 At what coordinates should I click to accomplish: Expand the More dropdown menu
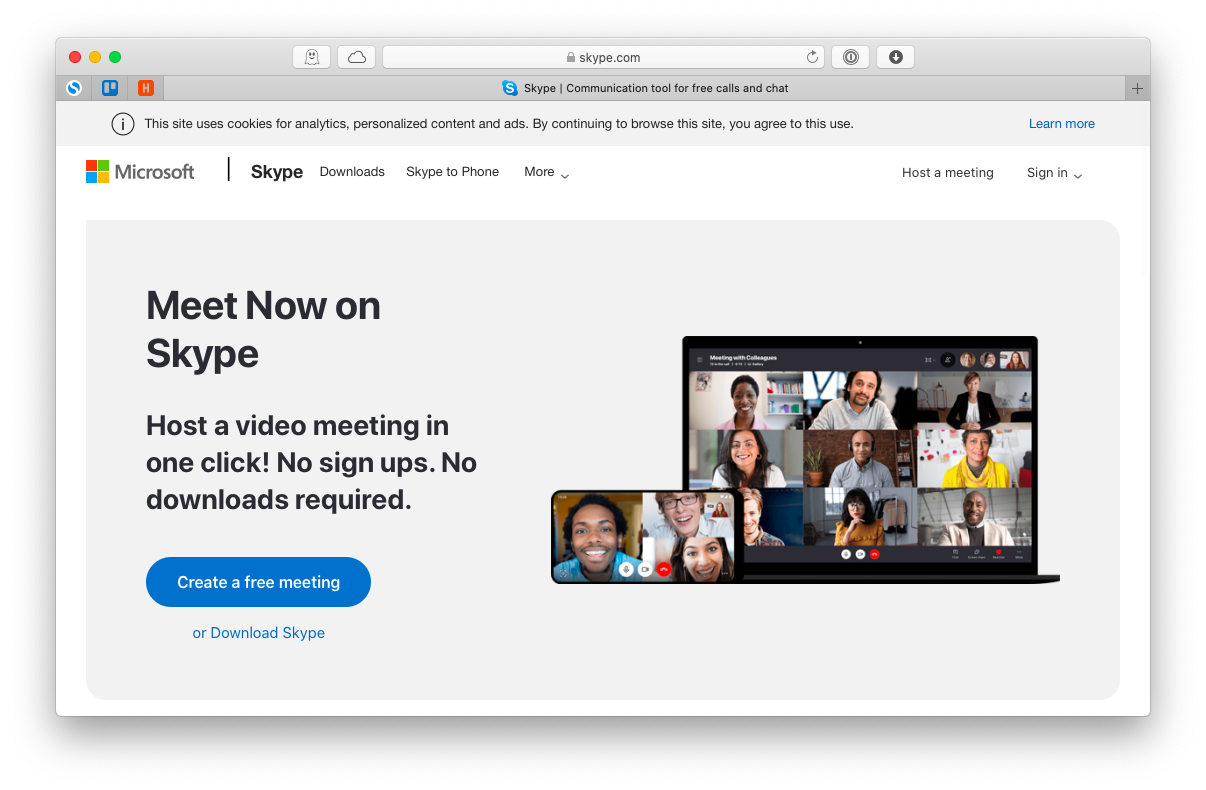click(x=546, y=172)
